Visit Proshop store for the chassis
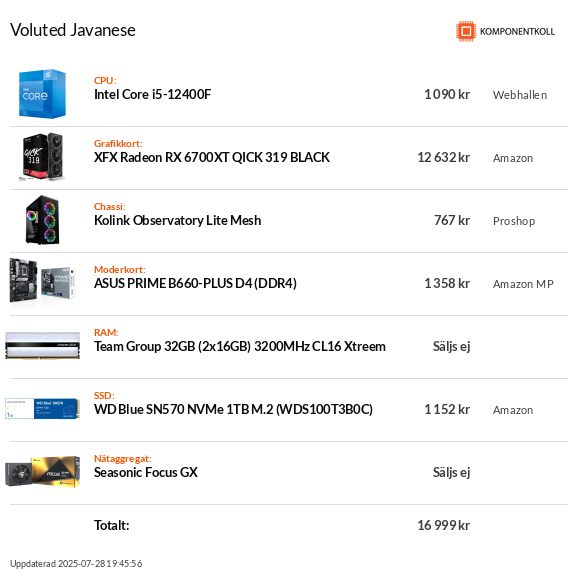Image resolution: width=577 pixels, height=577 pixels. pos(514,221)
